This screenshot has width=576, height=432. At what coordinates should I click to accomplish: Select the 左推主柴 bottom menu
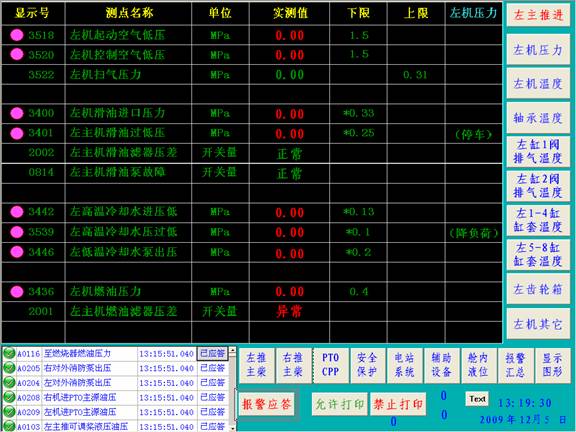[256, 365]
